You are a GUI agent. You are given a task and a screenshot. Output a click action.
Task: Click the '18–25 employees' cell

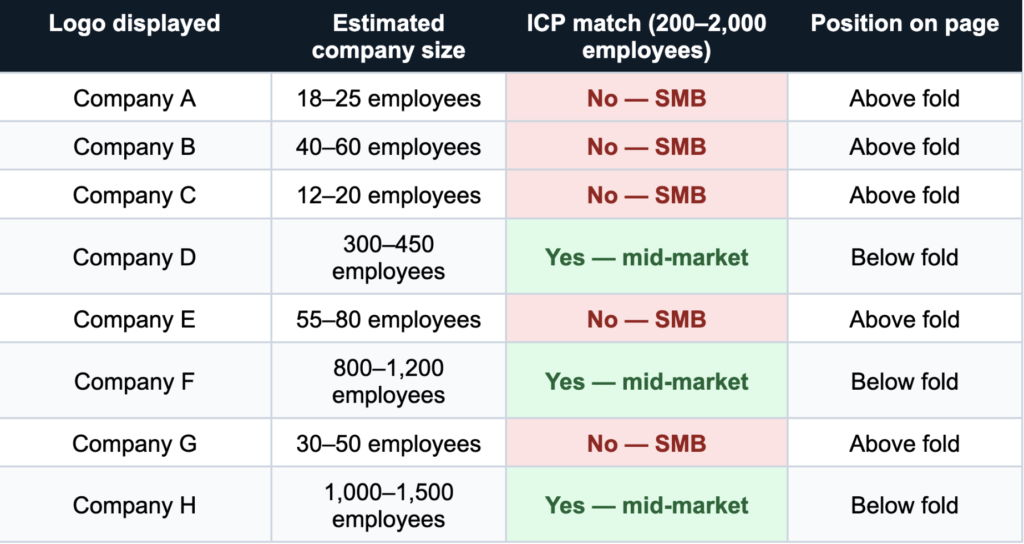388,99
